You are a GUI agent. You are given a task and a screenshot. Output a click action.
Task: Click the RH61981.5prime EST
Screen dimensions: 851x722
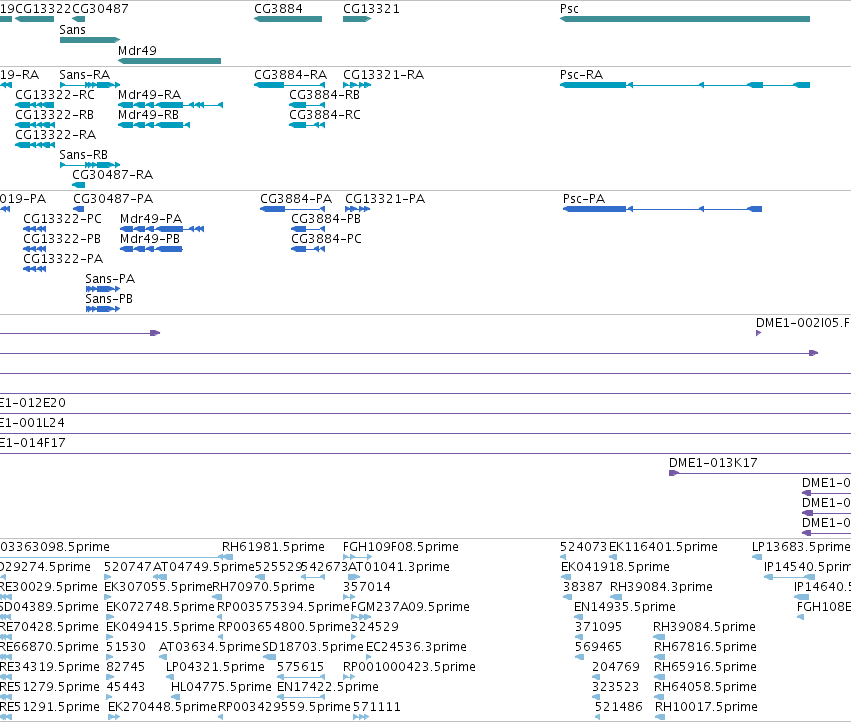click(x=226, y=556)
